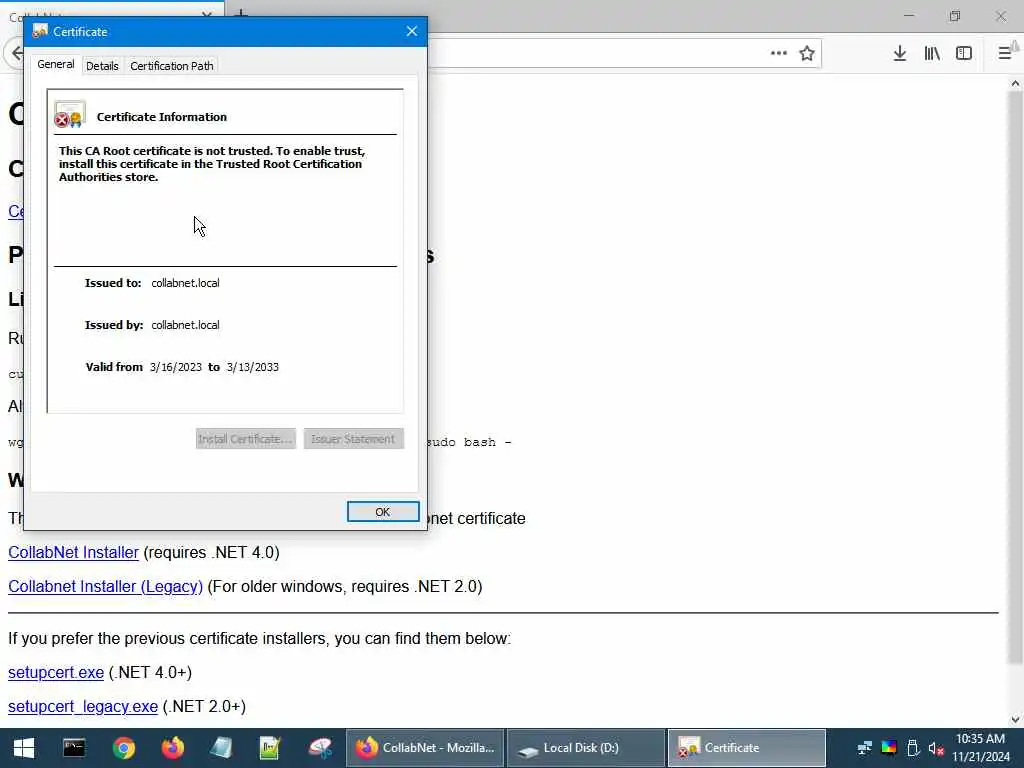Viewport: 1024px width, 768px height.
Task: Switch to the Details tab
Action: (102, 66)
